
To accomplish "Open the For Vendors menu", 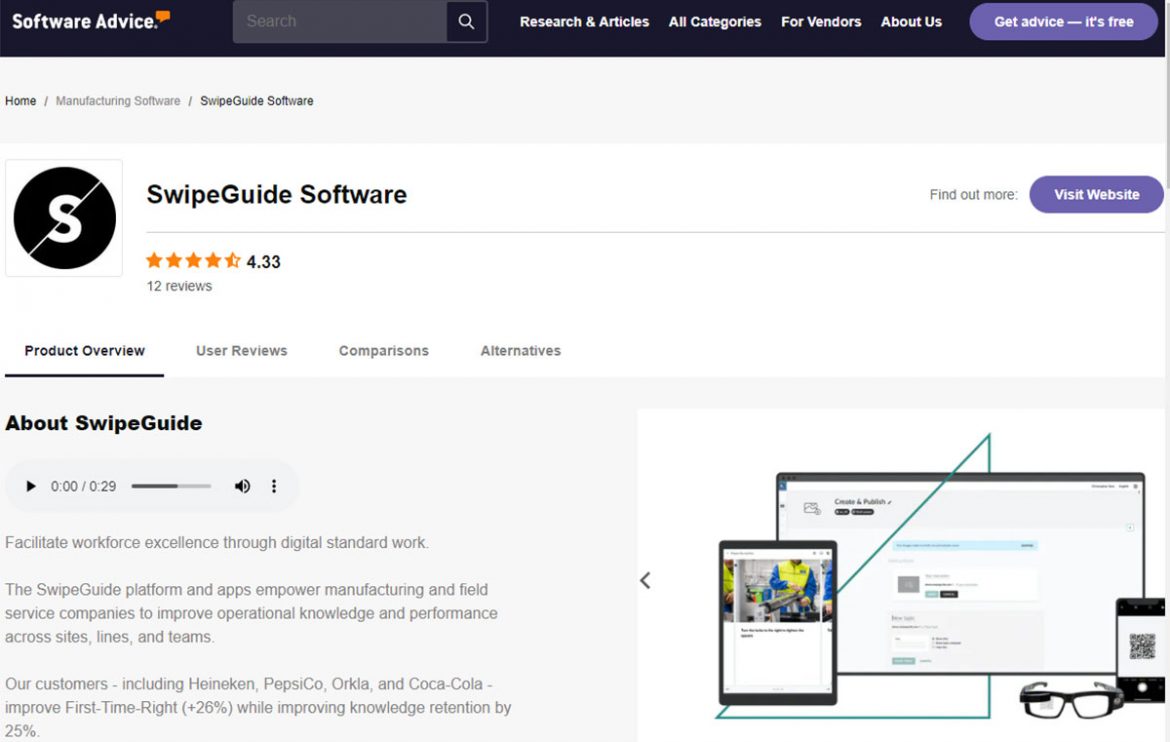I will click(820, 22).
